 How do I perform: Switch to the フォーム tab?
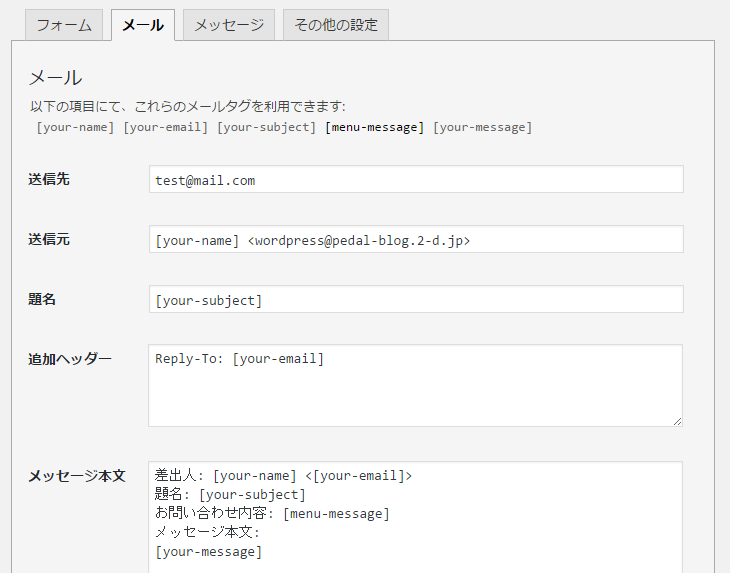point(64,25)
